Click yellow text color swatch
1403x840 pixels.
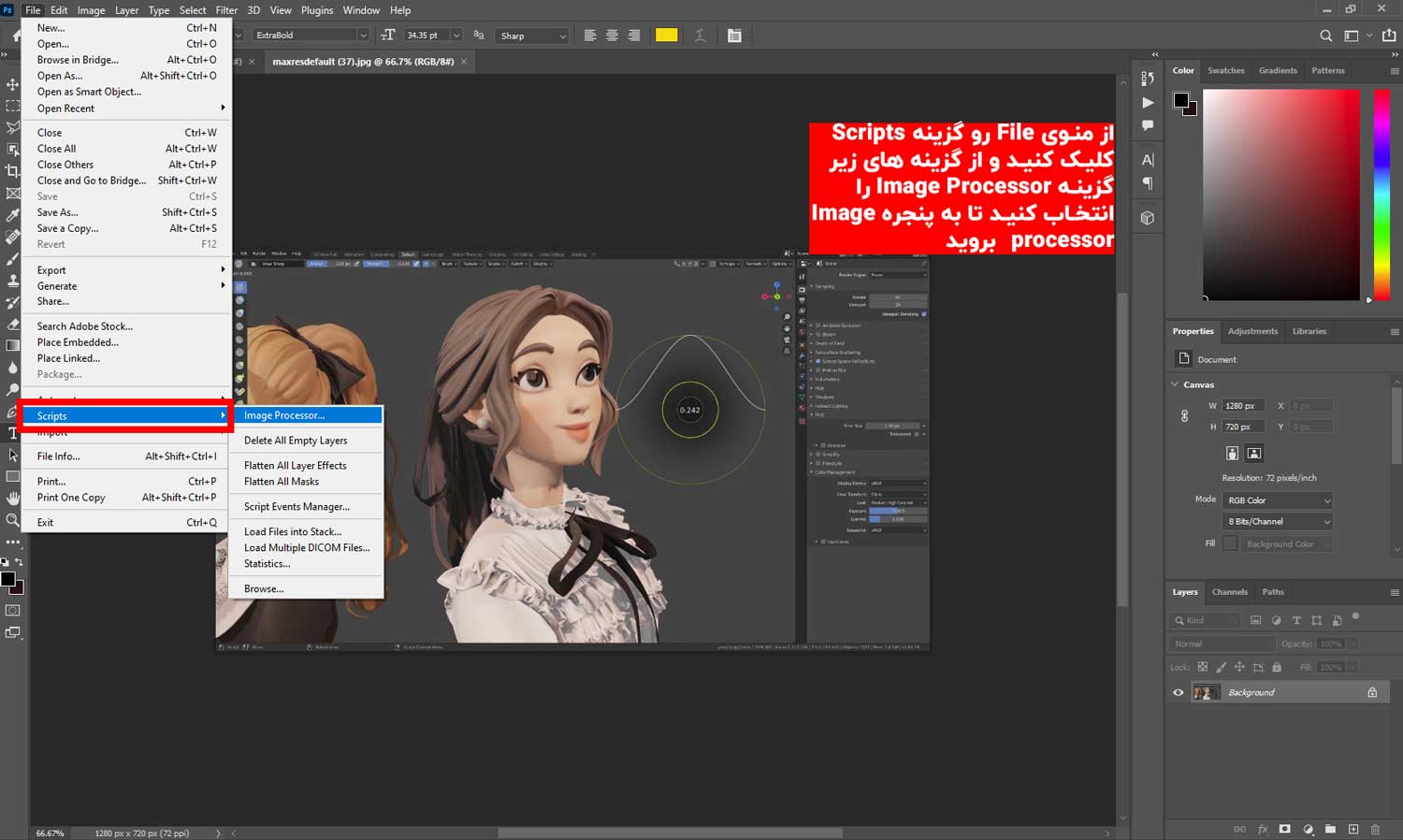(666, 36)
